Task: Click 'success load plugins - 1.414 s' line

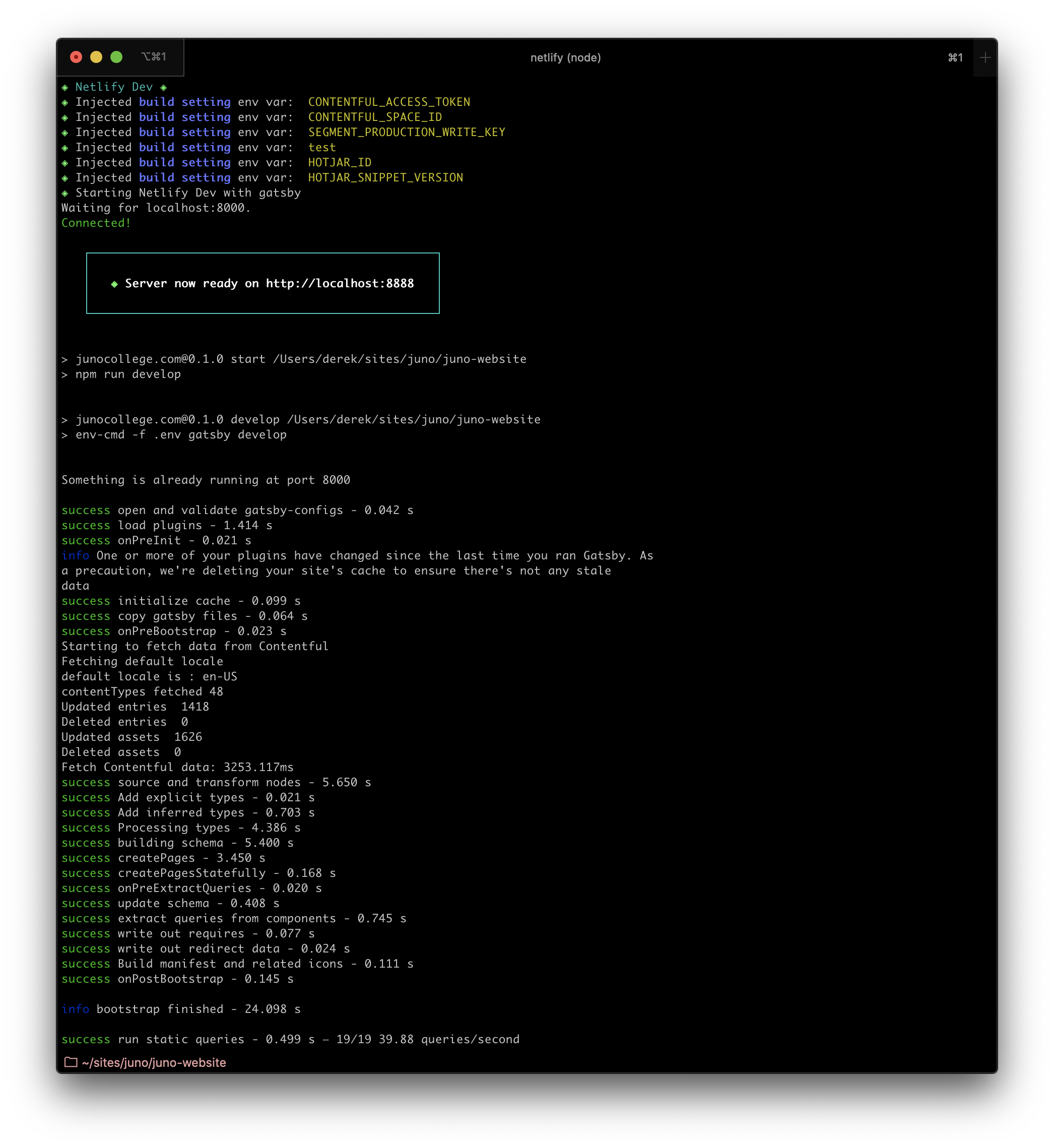Action: click(x=167, y=525)
